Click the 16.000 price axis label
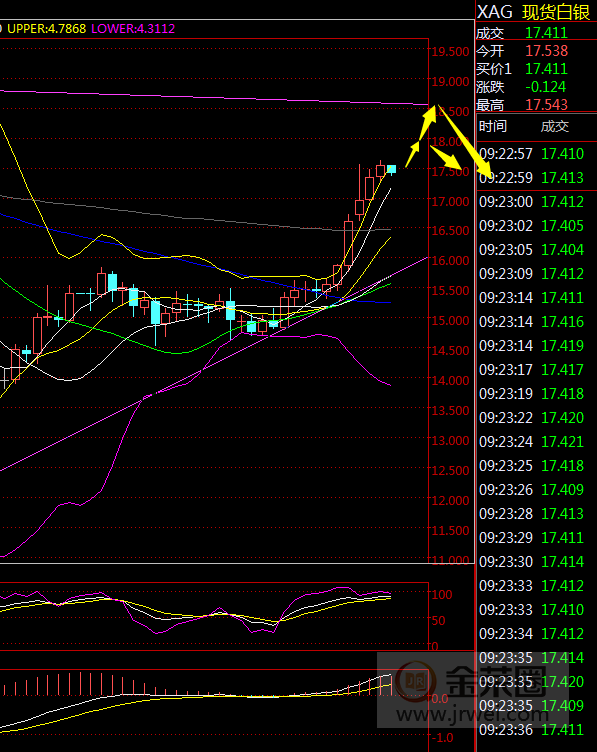The height and width of the screenshot is (752, 597). point(450,261)
